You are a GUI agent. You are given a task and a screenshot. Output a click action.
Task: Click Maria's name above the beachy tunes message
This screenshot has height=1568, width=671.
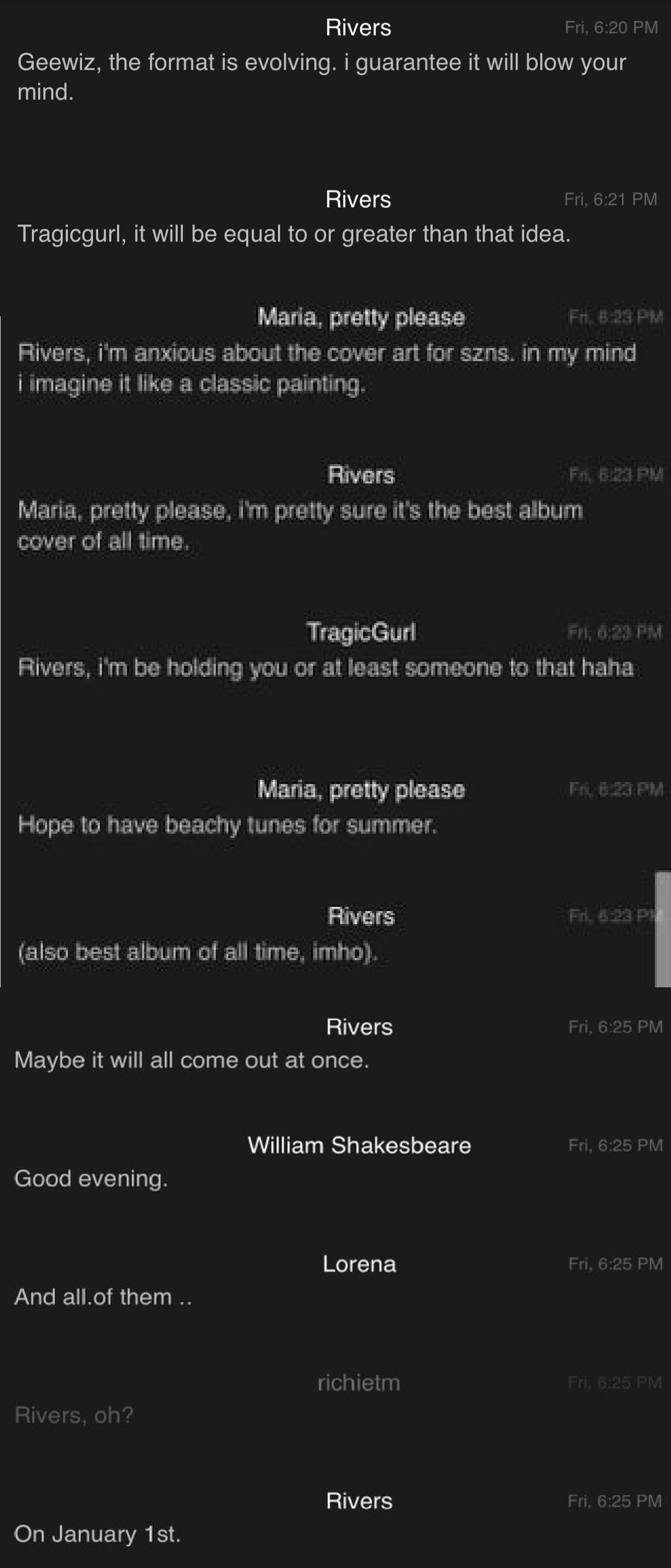click(x=361, y=789)
